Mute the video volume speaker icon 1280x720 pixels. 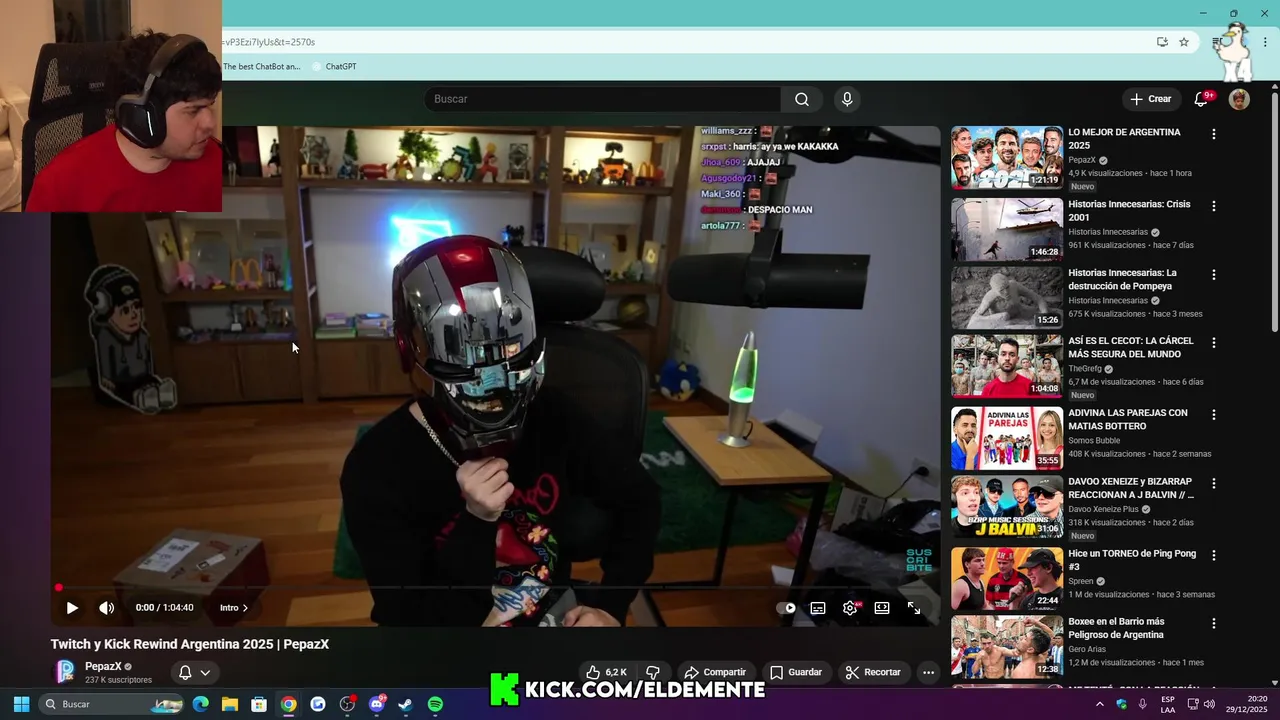(x=107, y=608)
